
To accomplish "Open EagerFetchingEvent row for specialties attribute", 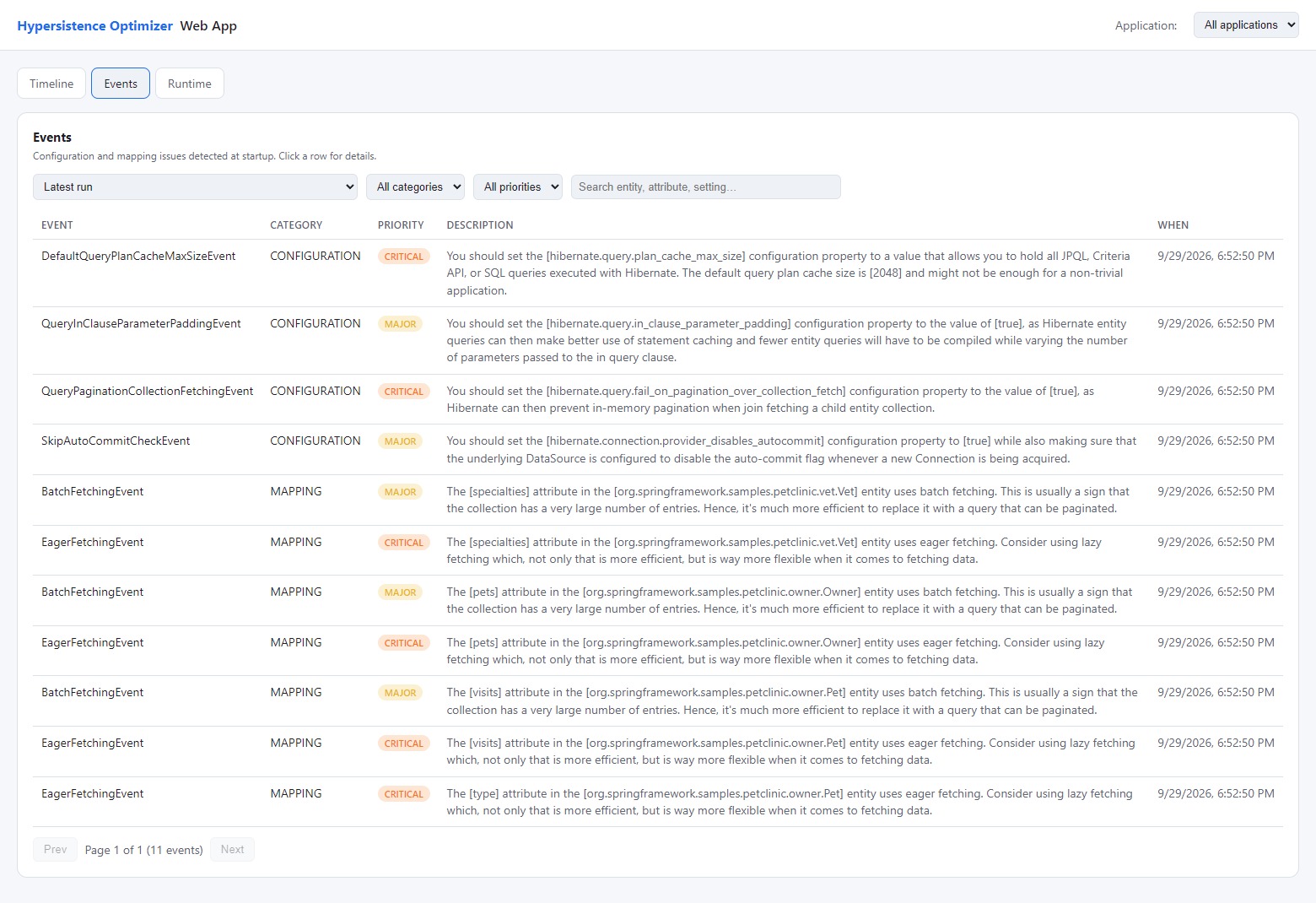I will click(x=658, y=550).
